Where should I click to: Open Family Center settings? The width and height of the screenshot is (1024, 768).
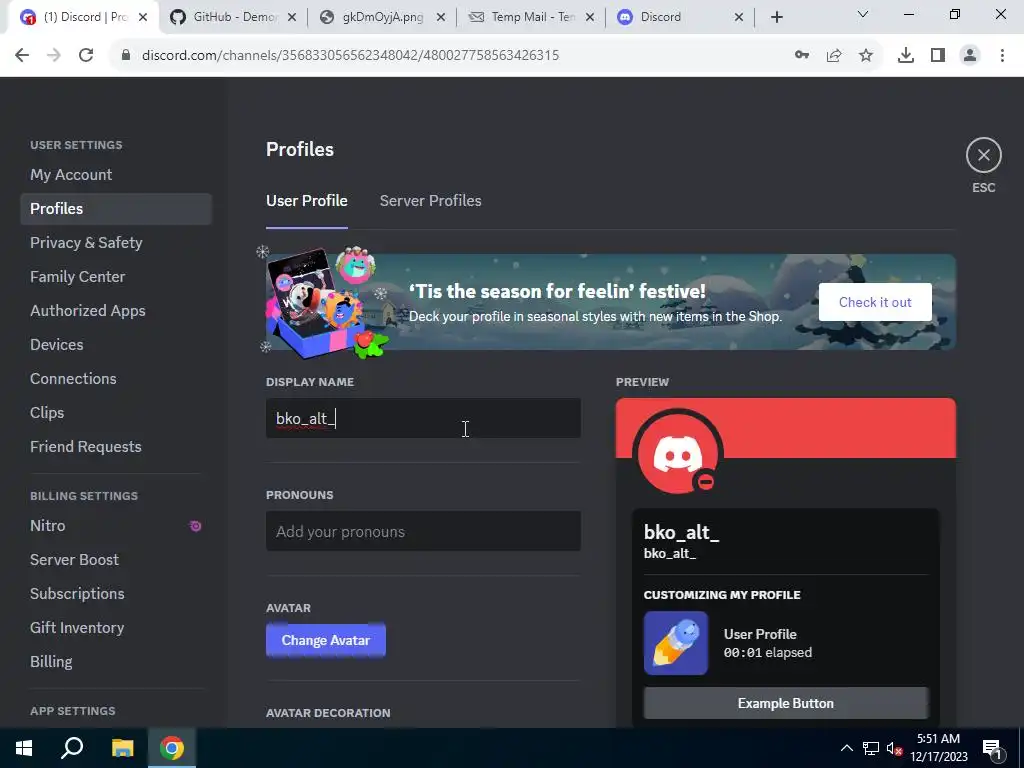pyautogui.click(x=116, y=277)
